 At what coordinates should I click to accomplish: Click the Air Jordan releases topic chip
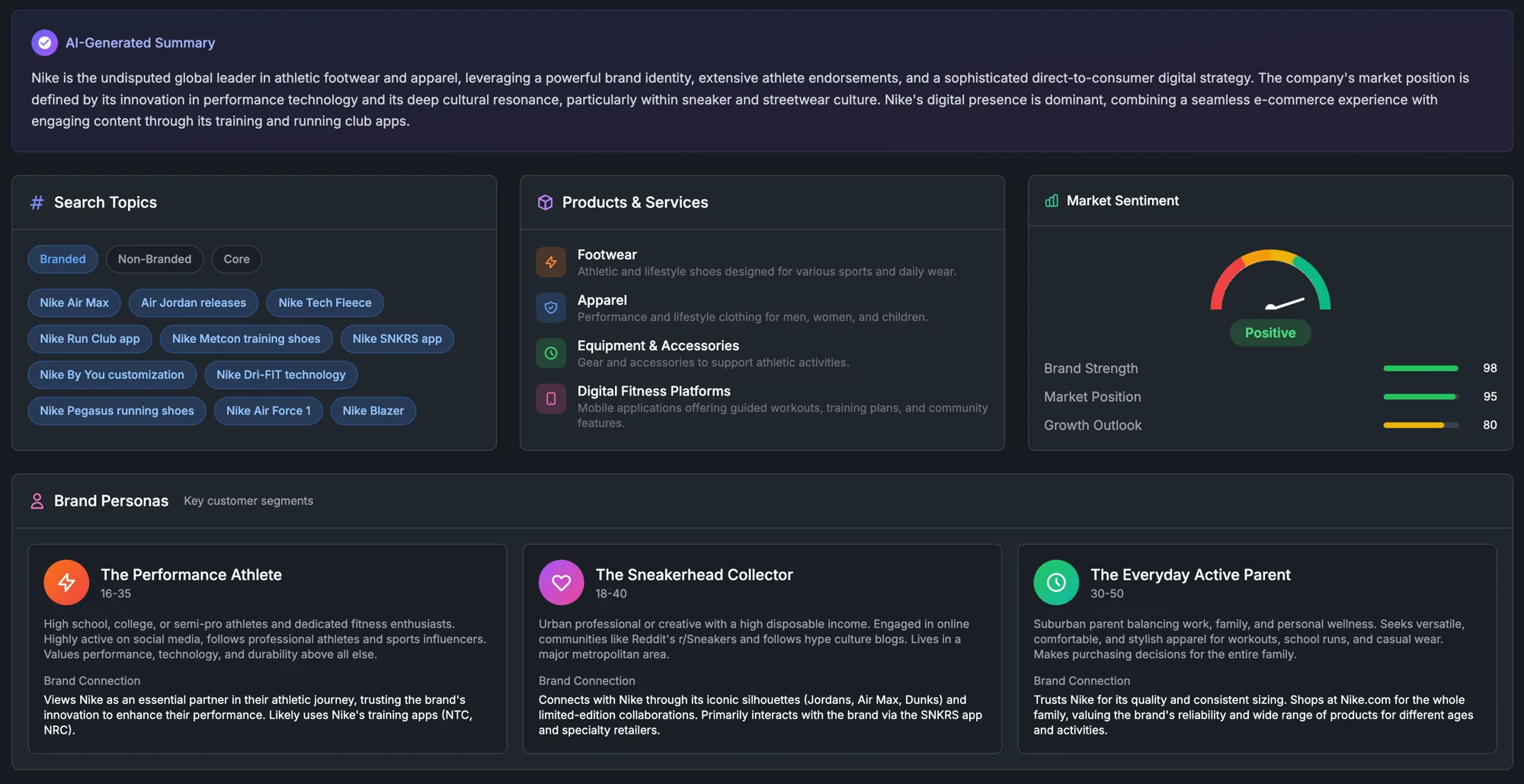click(x=194, y=303)
